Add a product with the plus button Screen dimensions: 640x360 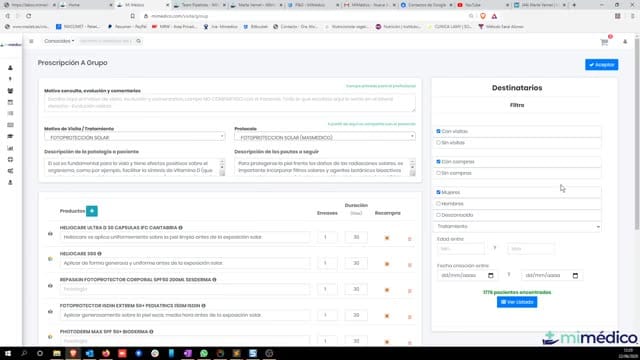pyautogui.click(x=92, y=211)
